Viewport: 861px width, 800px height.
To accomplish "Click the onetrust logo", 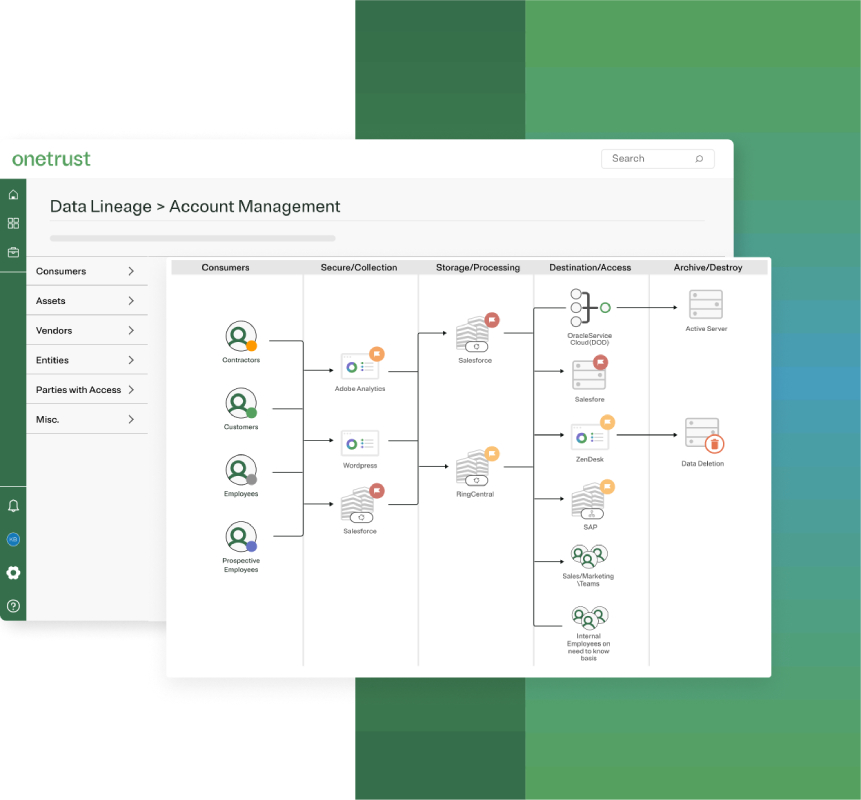I will coord(51,159).
